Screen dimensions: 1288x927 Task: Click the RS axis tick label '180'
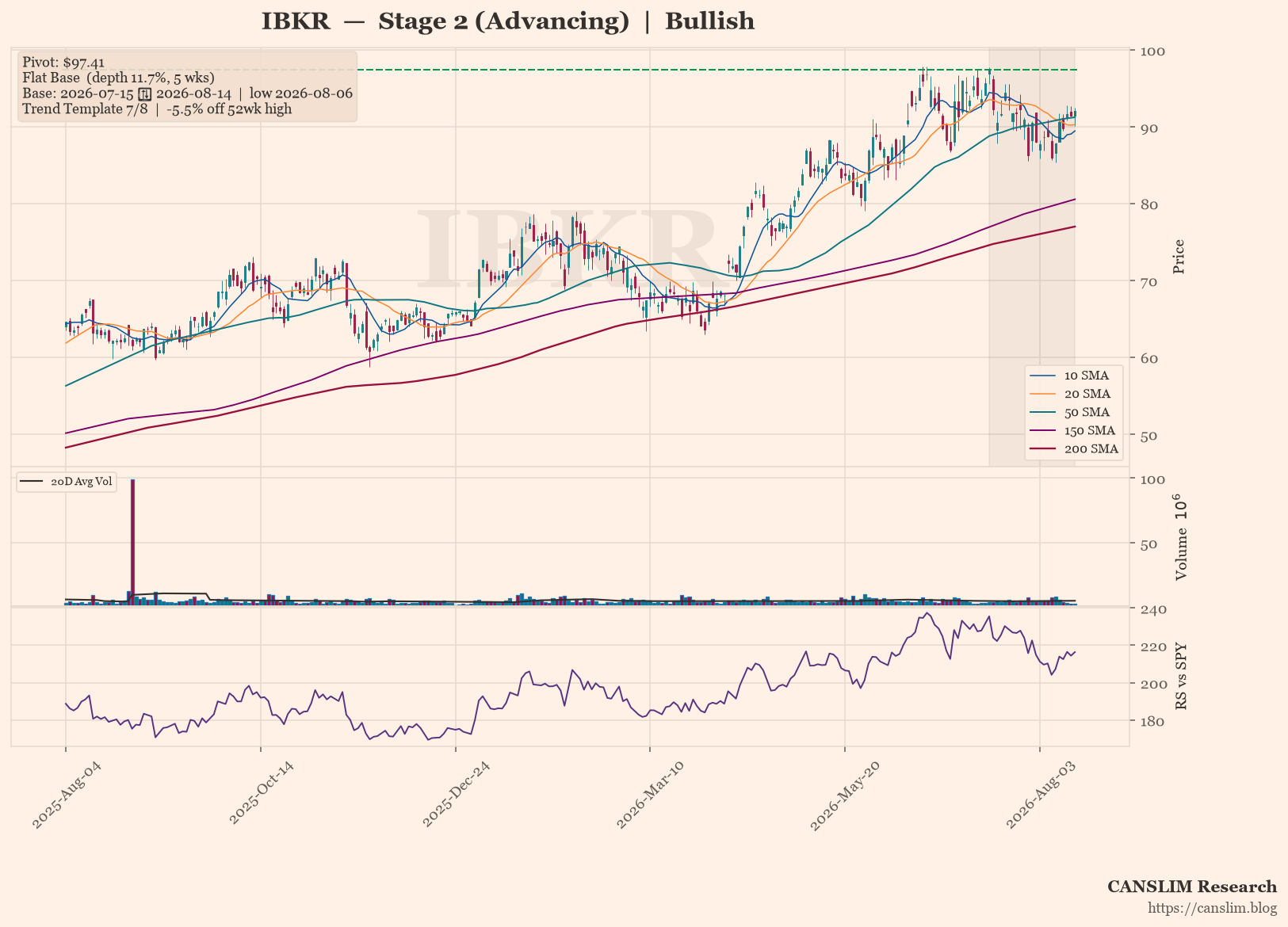click(1152, 722)
